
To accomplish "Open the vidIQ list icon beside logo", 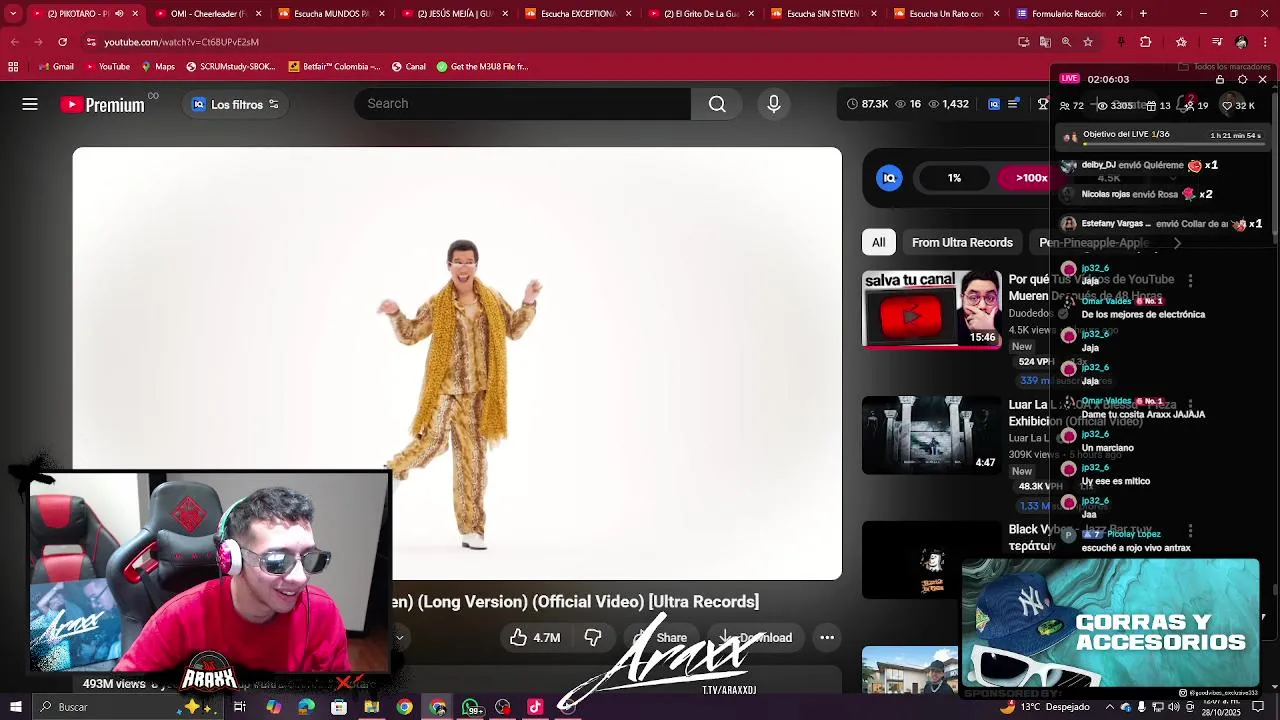I will [1013, 104].
